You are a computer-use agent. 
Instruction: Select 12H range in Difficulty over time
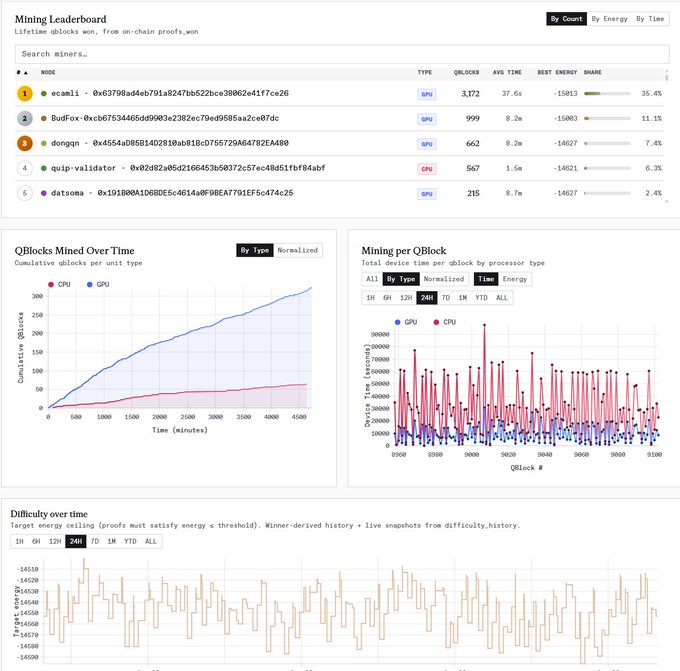pyautogui.click(x=55, y=541)
